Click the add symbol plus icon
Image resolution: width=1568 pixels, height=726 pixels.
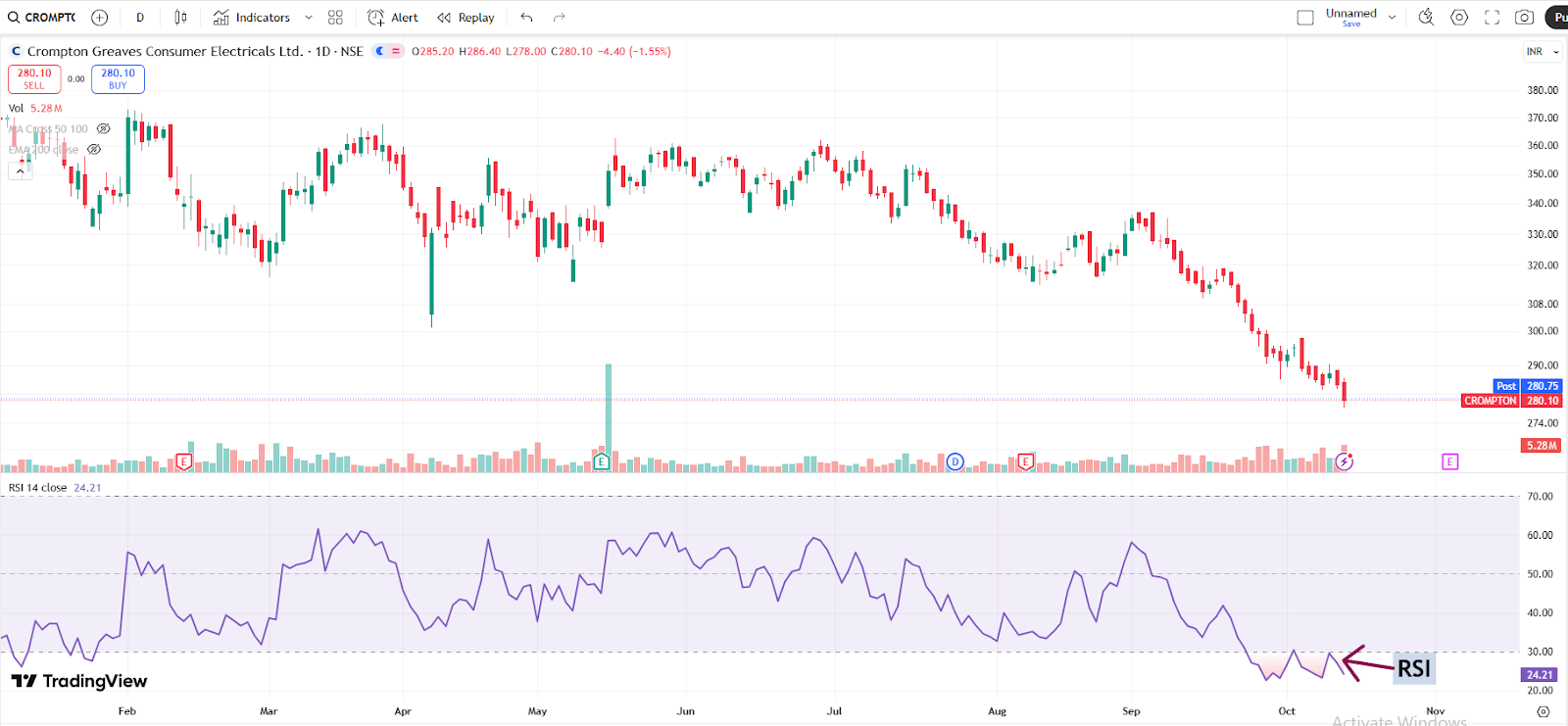pos(99,18)
